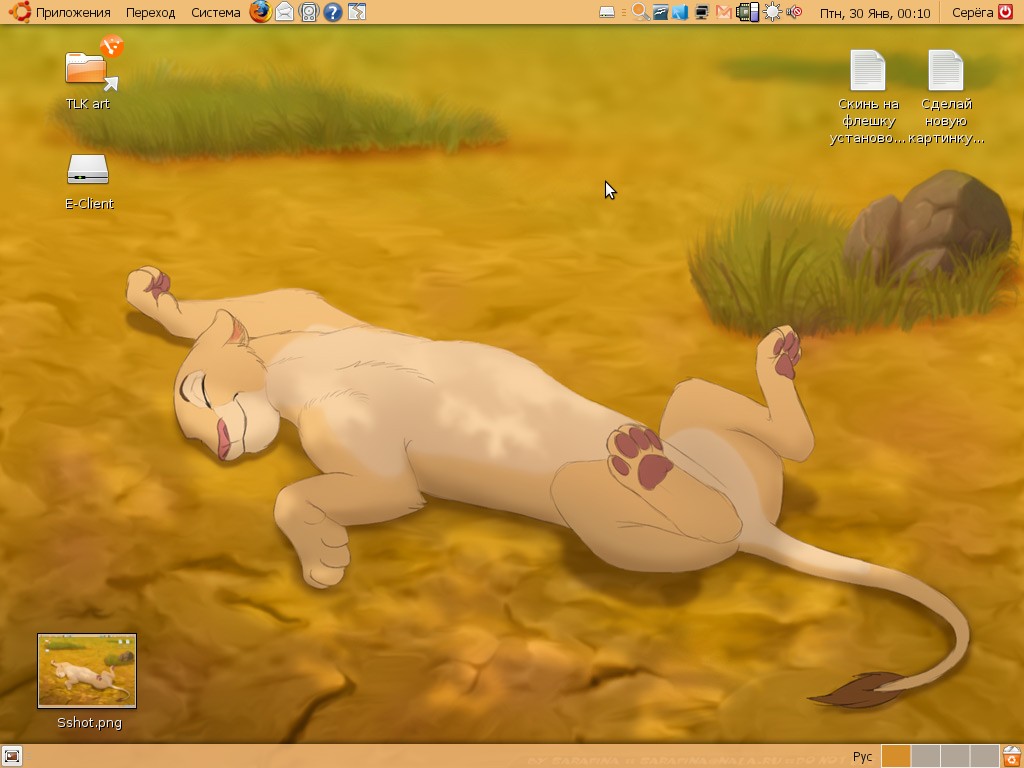The width and height of the screenshot is (1024, 768).
Task: Toggle the muted volume speaker icon
Action: pos(795,12)
